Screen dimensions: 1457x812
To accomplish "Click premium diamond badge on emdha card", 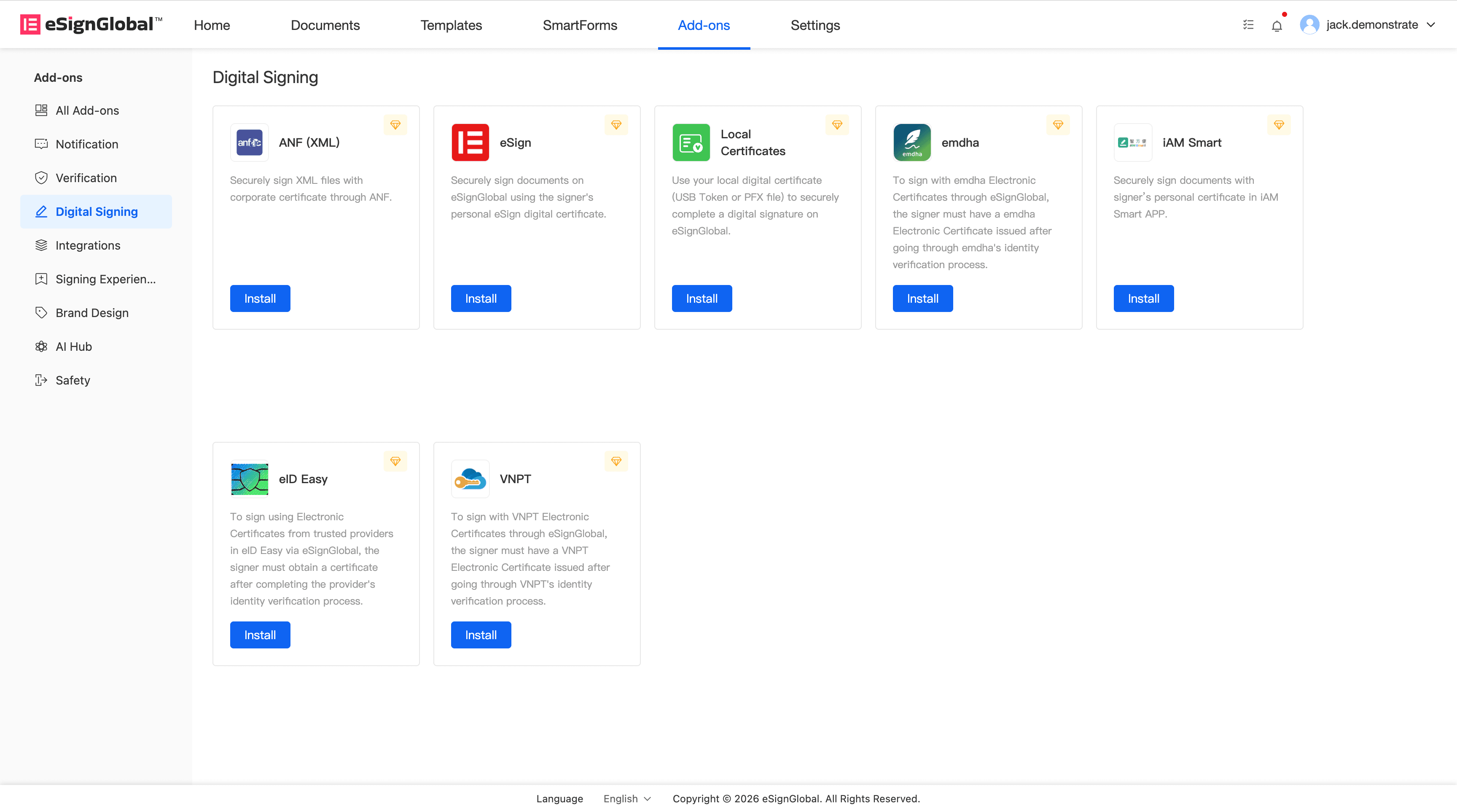I will [1058, 125].
